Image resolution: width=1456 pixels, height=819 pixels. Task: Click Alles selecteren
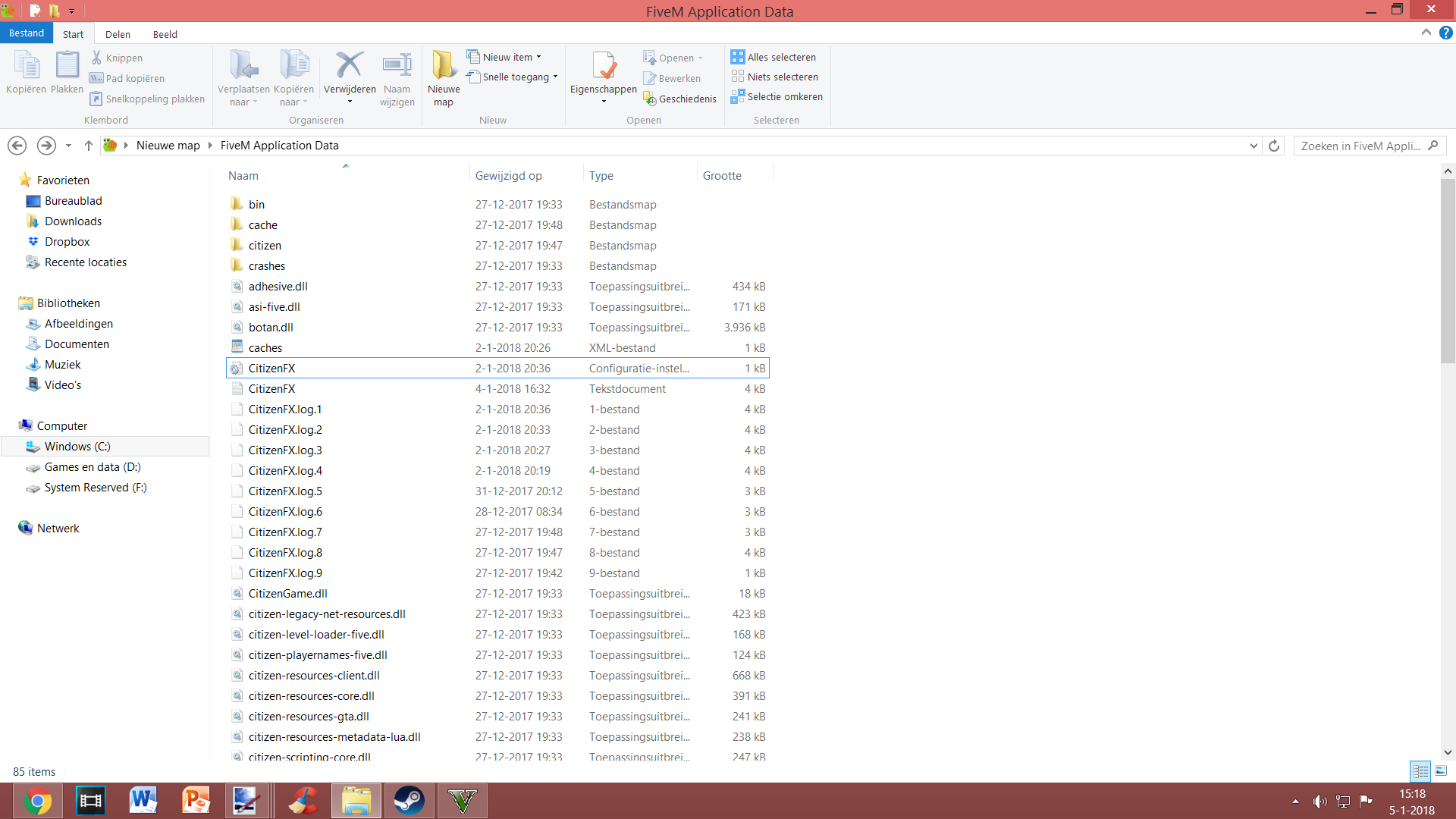[773, 57]
